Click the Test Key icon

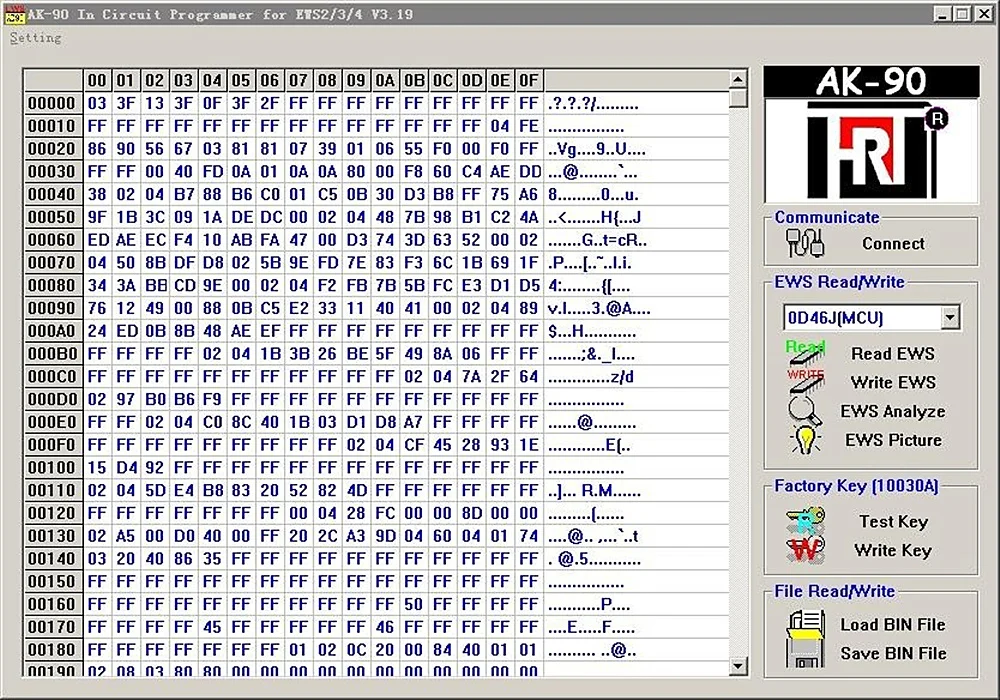(805, 520)
